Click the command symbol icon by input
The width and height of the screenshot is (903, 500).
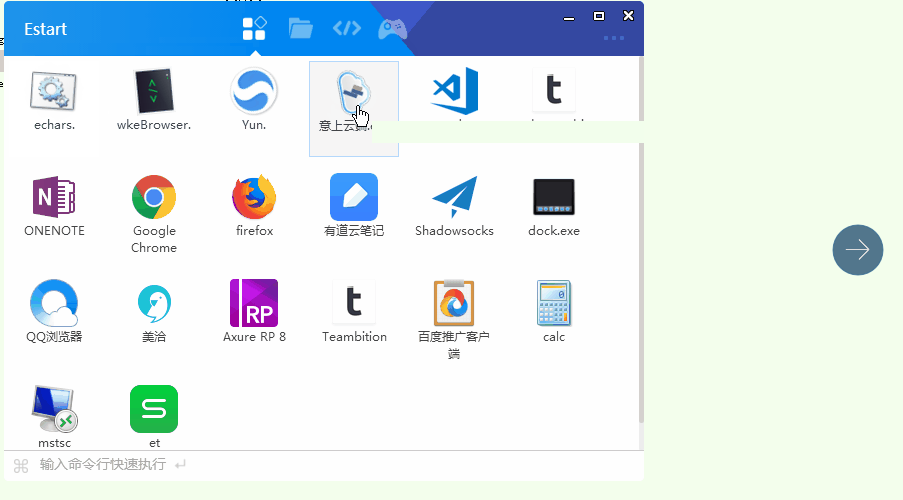click(x=21, y=465)
